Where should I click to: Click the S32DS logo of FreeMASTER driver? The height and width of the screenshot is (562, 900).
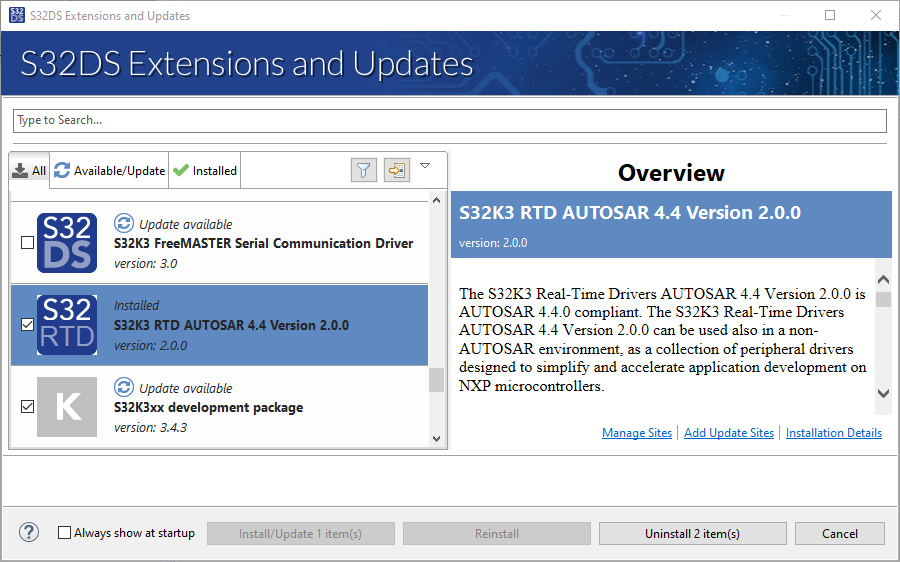(67, 243)
